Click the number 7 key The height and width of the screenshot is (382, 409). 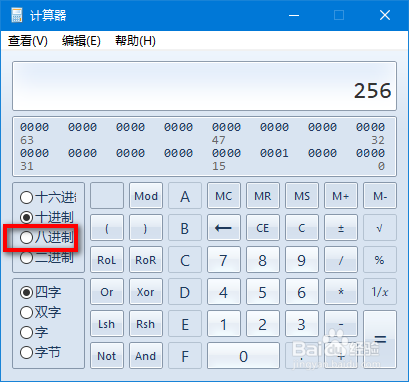(x=224, y=260)
